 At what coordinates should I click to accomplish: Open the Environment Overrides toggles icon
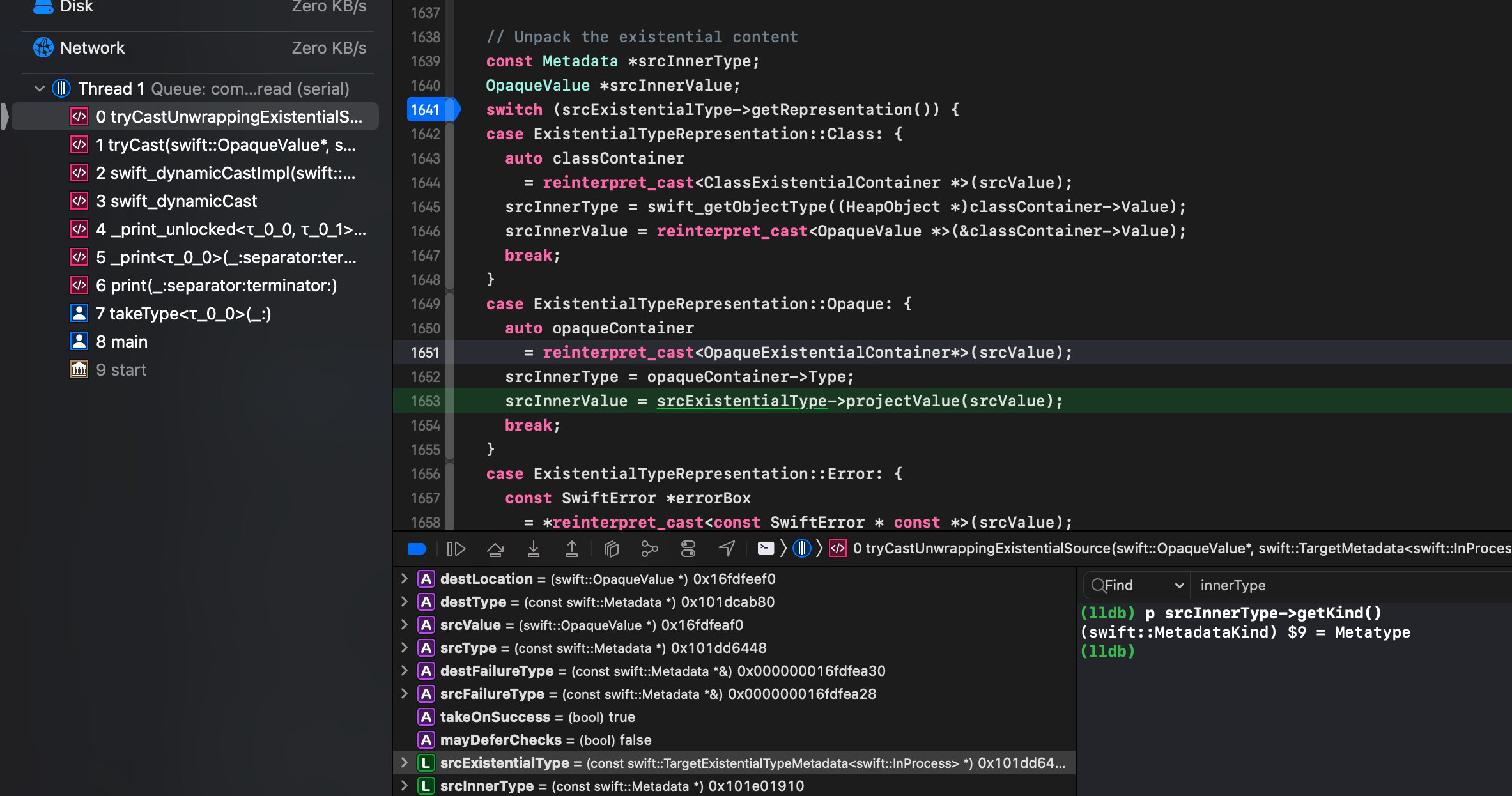(688, 549)
